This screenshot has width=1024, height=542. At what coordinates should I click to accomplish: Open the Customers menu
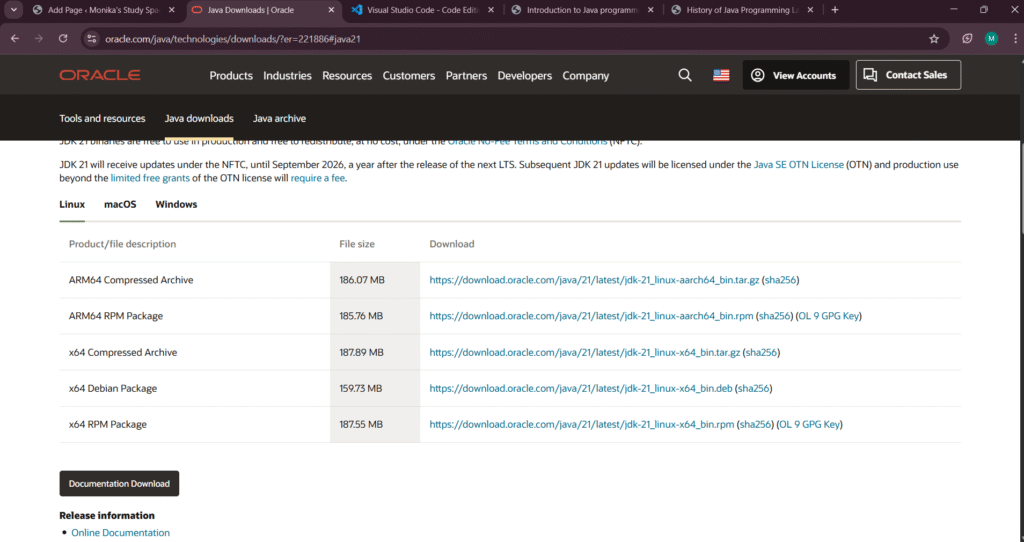pos(409,76)
